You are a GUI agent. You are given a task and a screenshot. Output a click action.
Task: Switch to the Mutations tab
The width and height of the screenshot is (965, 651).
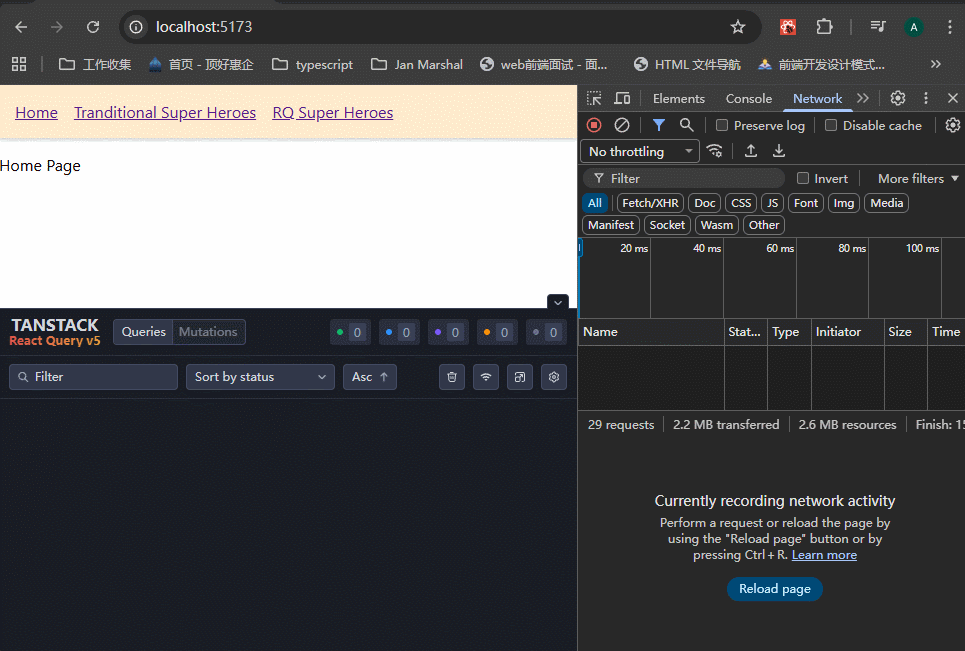coord(208,332)
